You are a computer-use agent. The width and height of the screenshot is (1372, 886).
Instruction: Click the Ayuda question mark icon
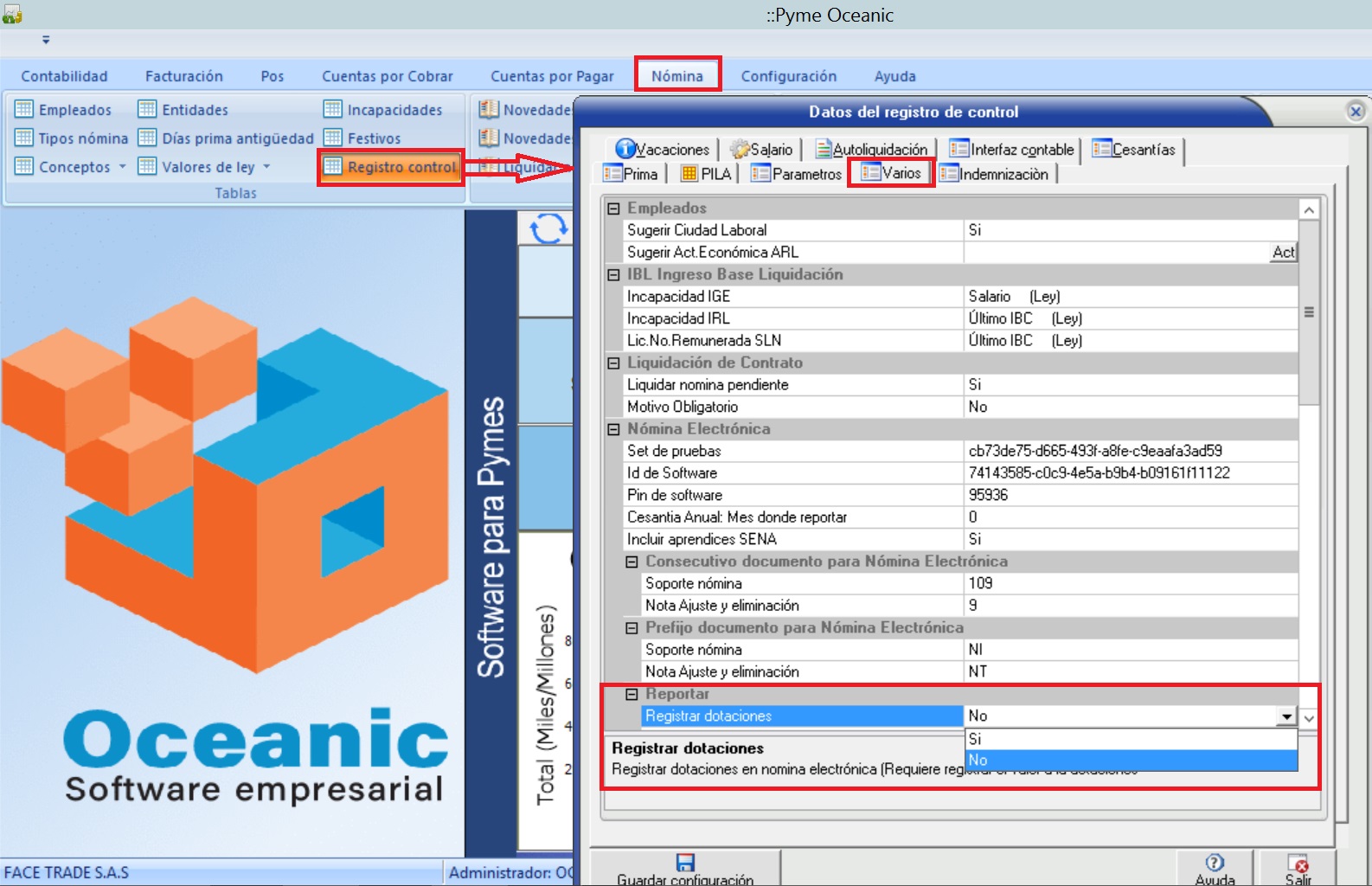tap(1215, 863)
